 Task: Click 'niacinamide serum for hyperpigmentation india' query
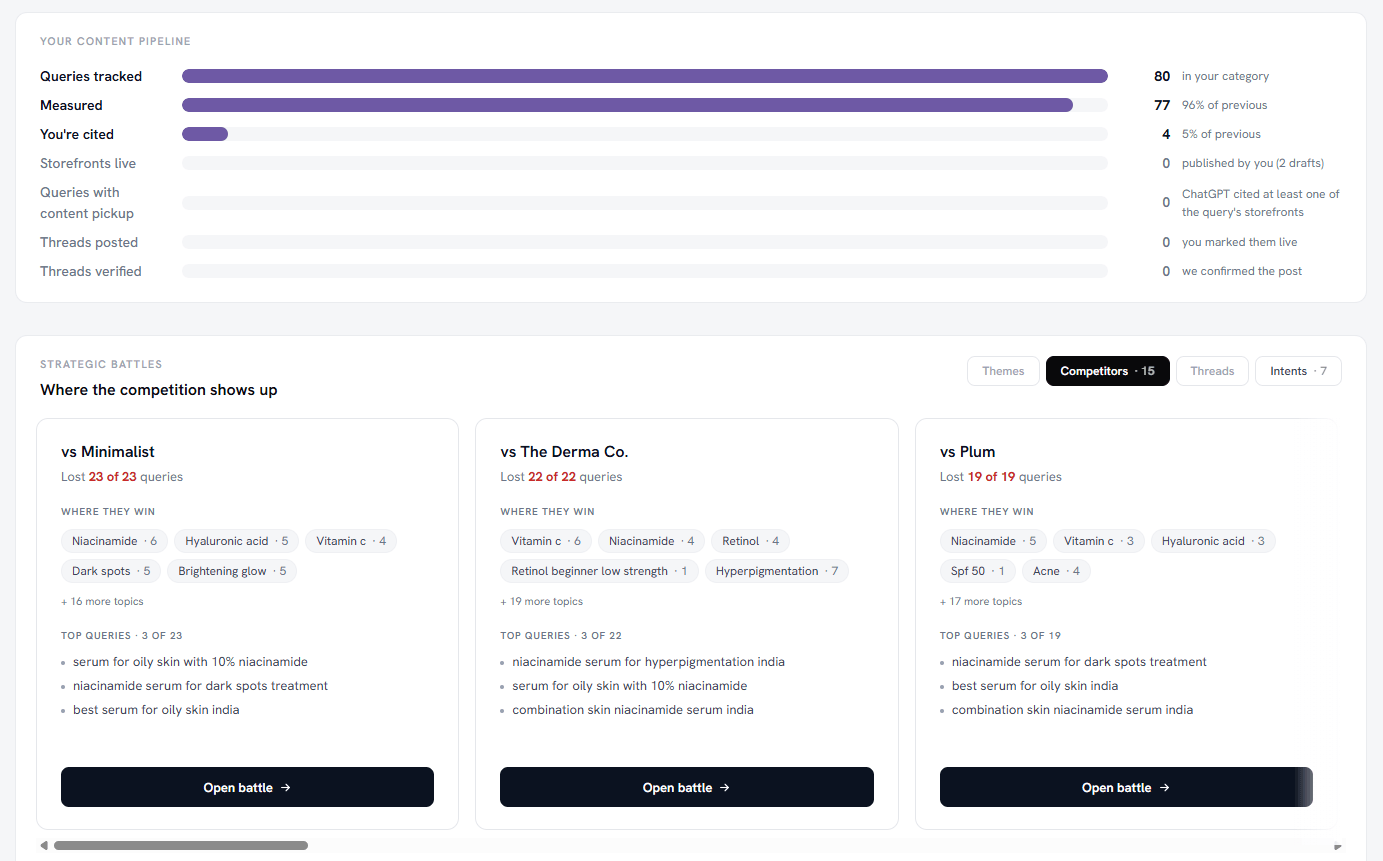coord(648,662)
